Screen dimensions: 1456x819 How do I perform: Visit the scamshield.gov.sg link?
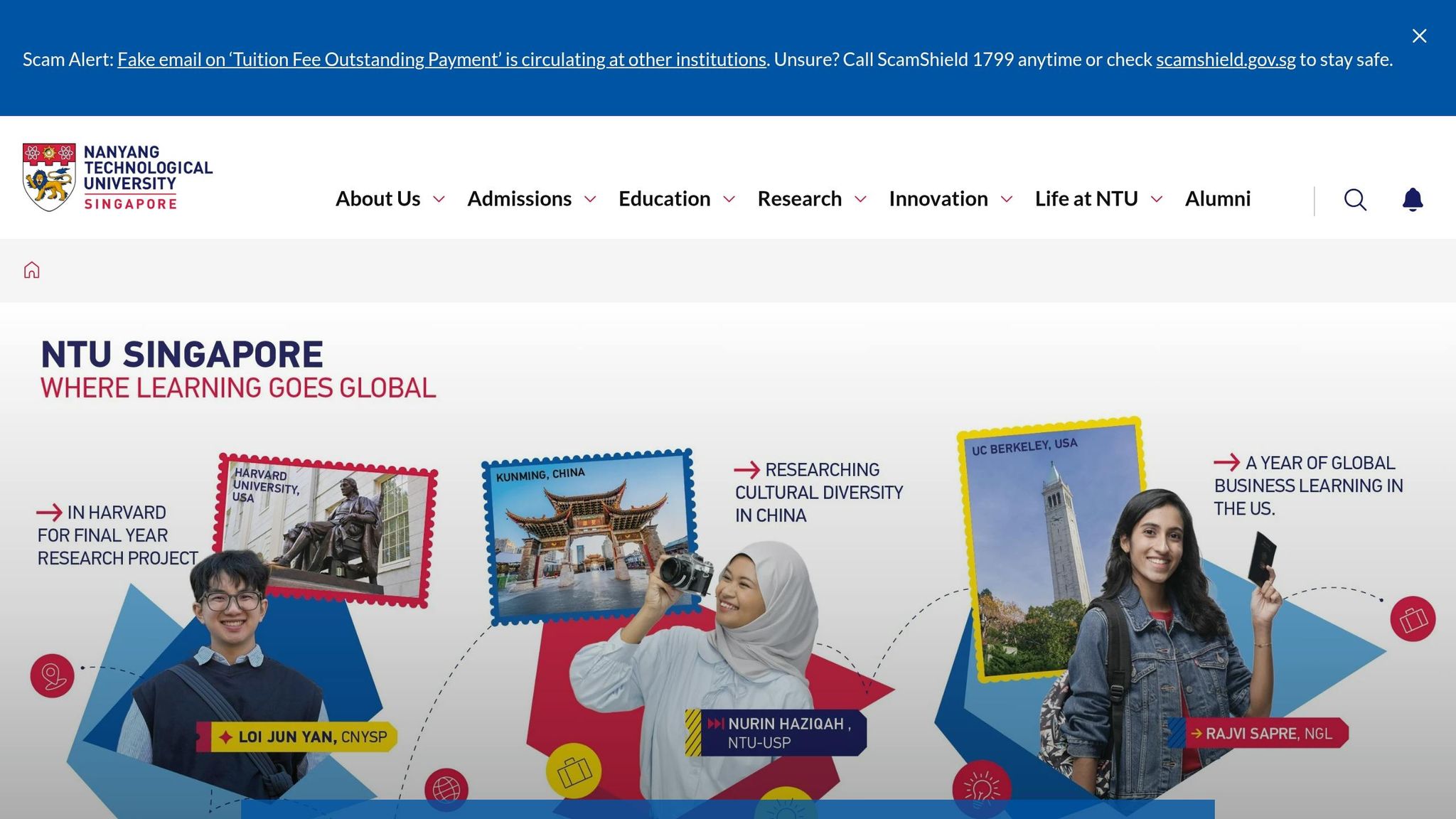1225,60
